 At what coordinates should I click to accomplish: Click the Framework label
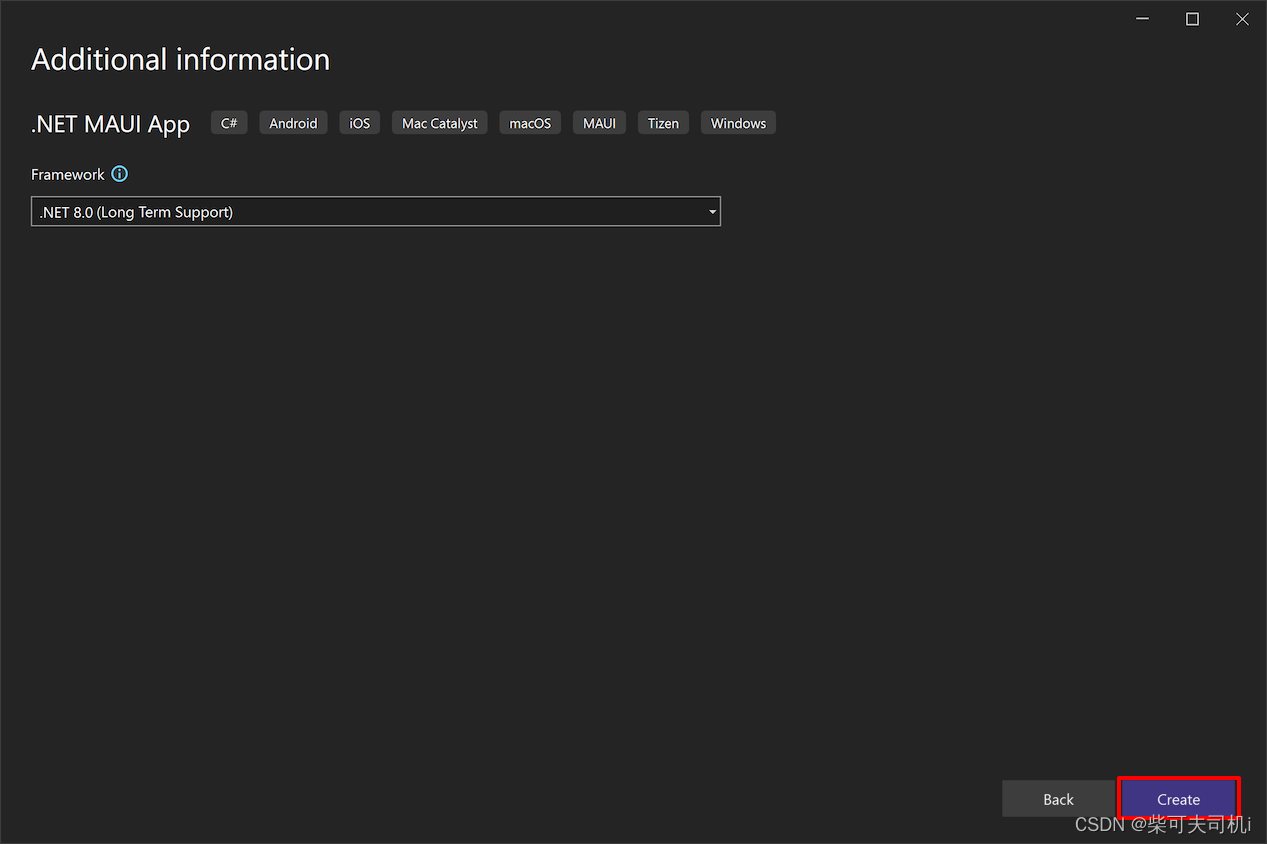pyautogui.click(x=67, y=174)
